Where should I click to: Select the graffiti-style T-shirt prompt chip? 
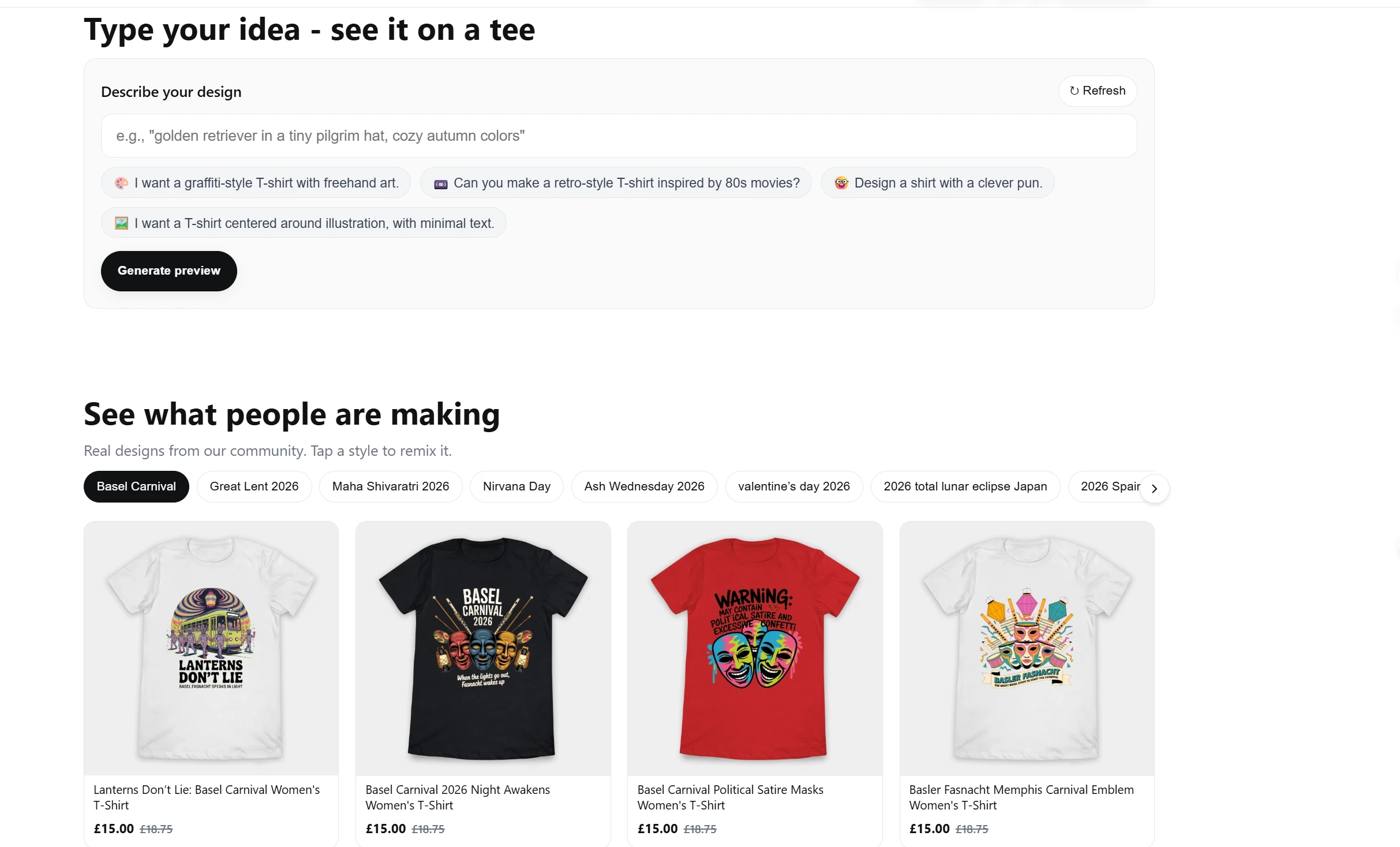tap(256, 183)
